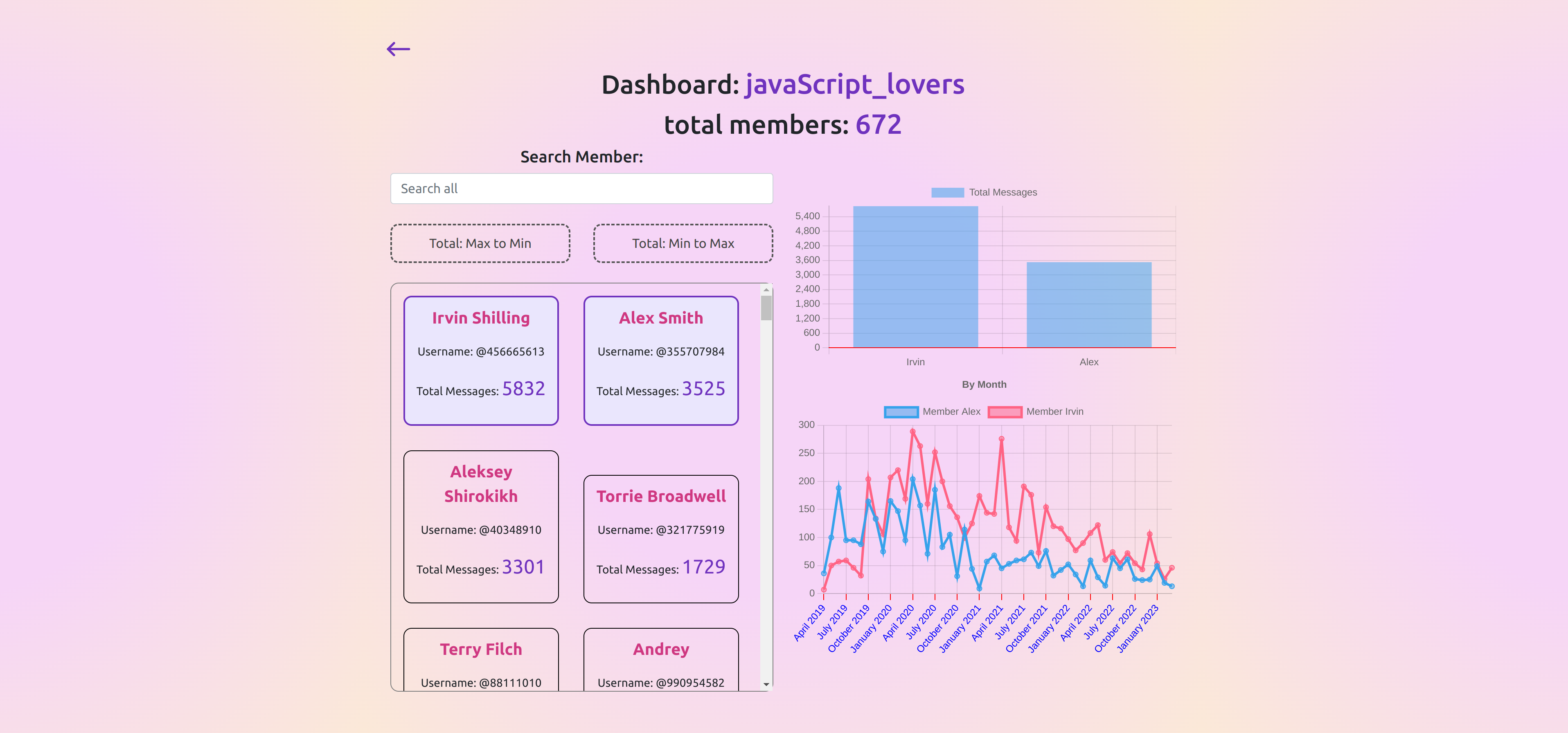Image resolution: width=1568 pixels, height=733 pixels.
Task: Click the scroll down arrow in member list
Action: pyautogui.click(x=766, y=684)
